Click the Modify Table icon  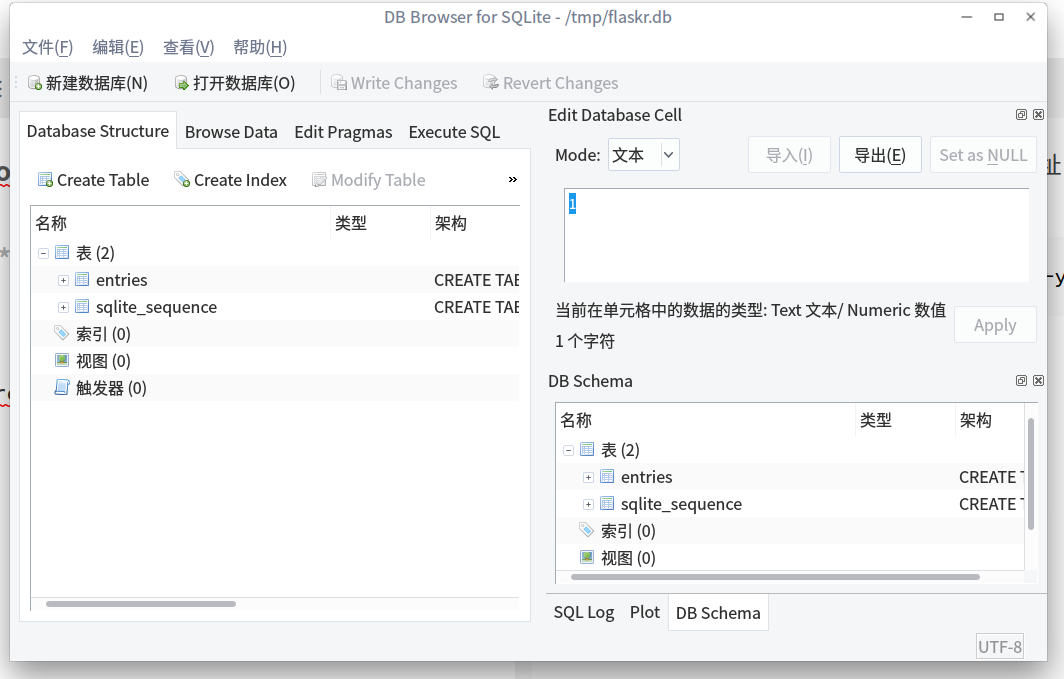pos(319,180)
